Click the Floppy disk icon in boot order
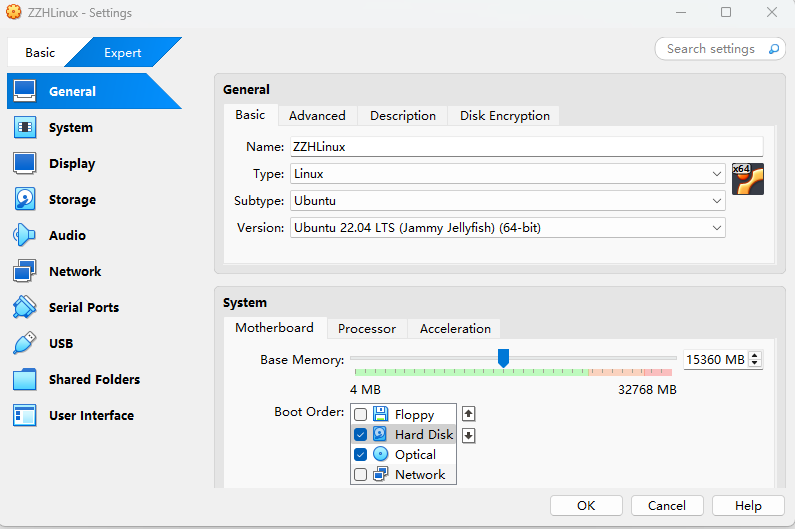 (380, 414)
